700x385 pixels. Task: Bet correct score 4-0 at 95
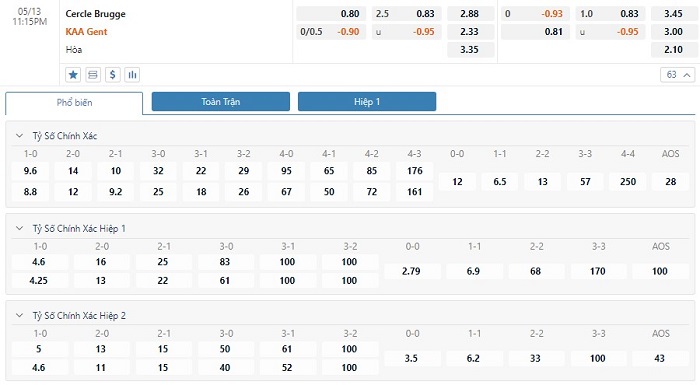pos(286,171)
